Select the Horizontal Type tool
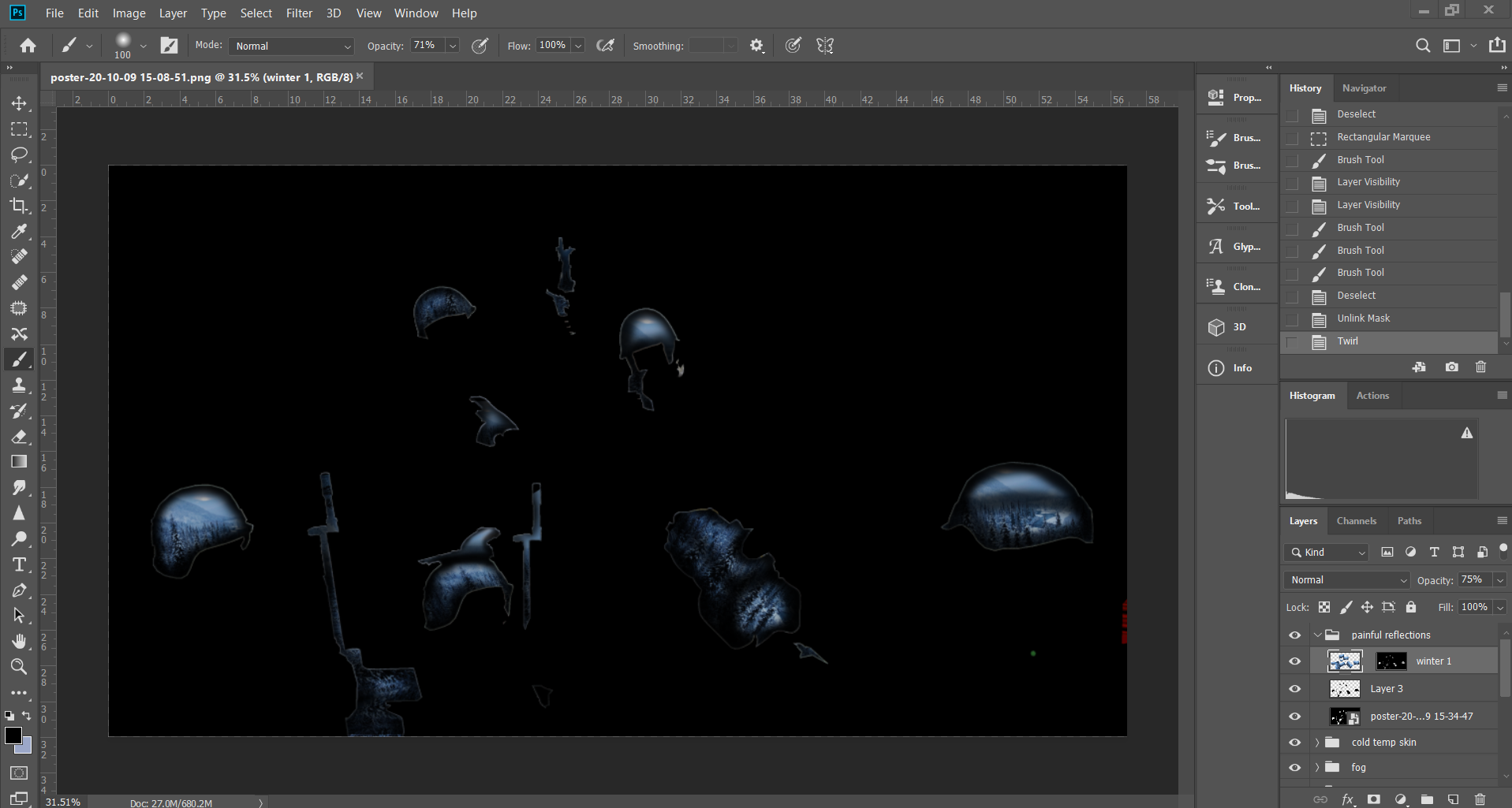1512x808 pixels. point(19,564)
